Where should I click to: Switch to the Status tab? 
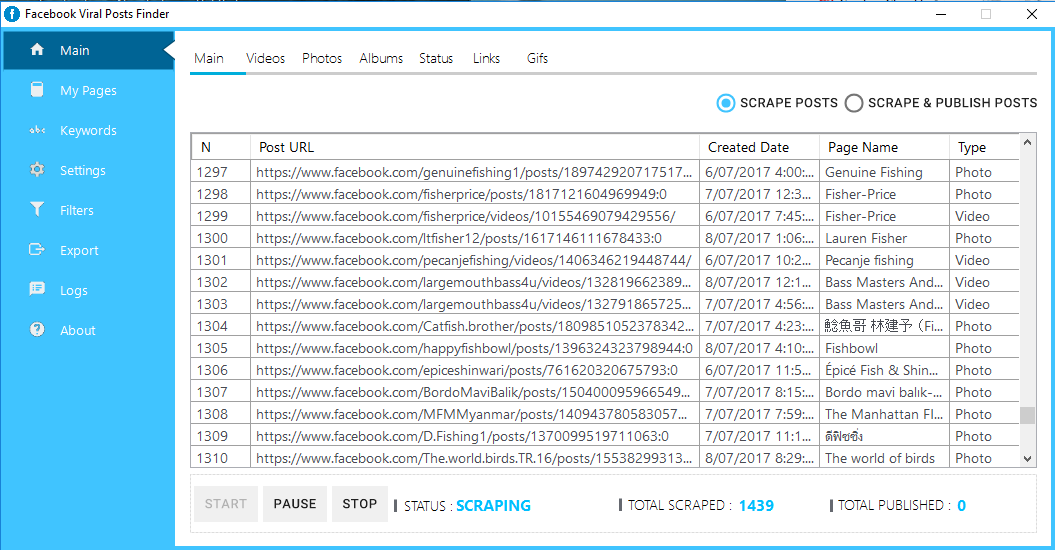tap(436, 59)
